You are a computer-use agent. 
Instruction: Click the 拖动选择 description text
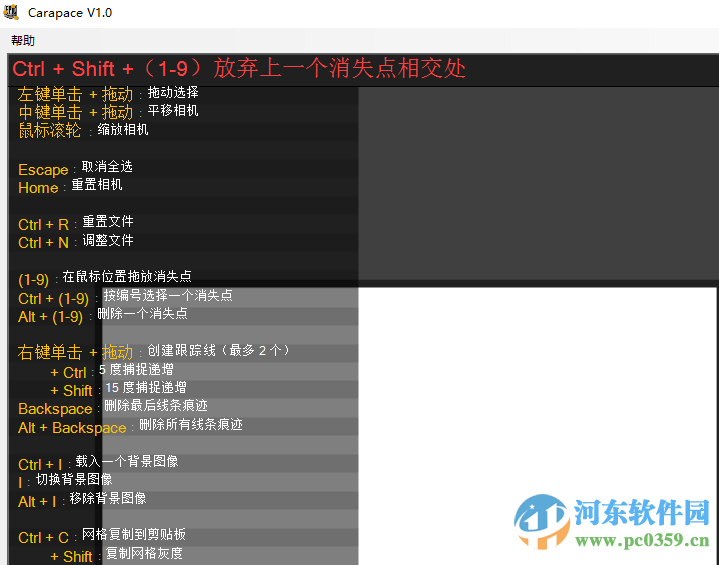173,93
